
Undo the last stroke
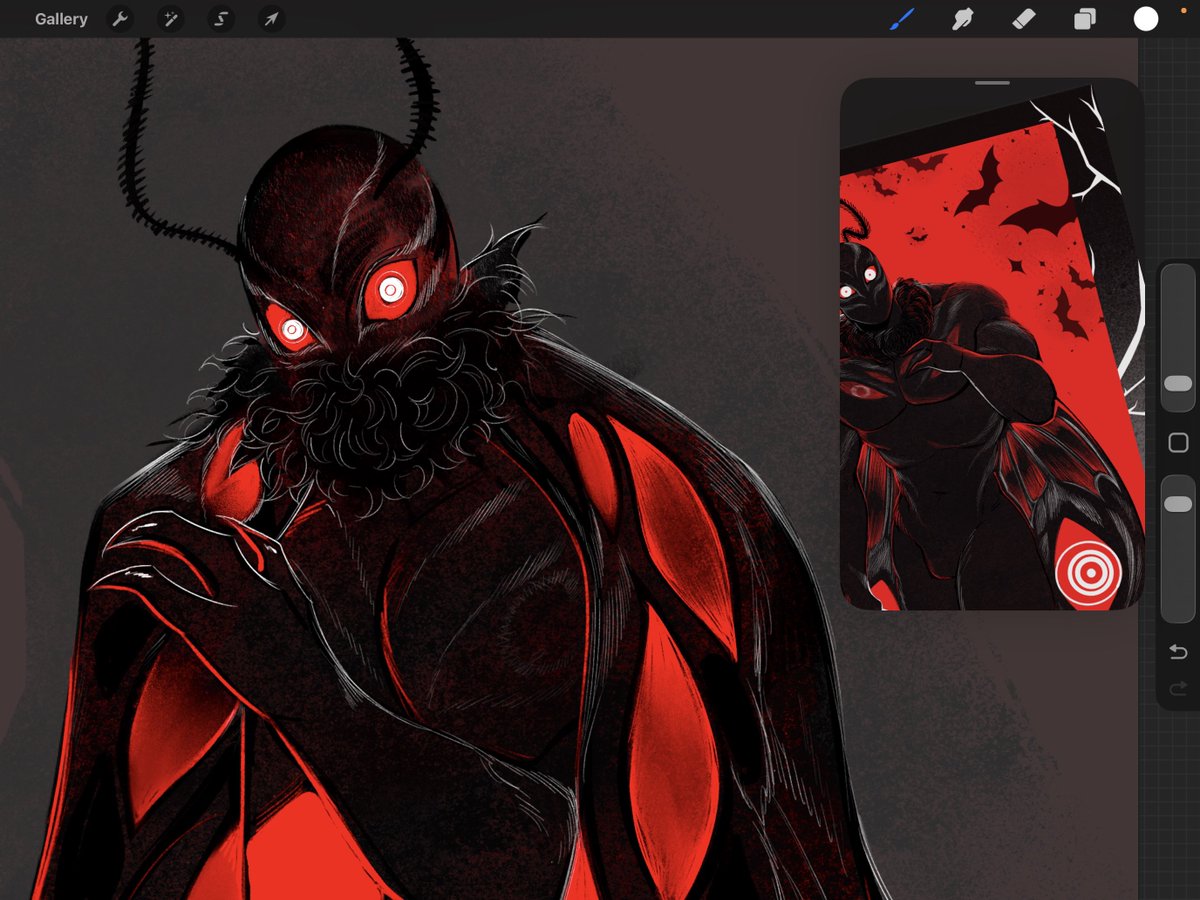coord(1178,652)
